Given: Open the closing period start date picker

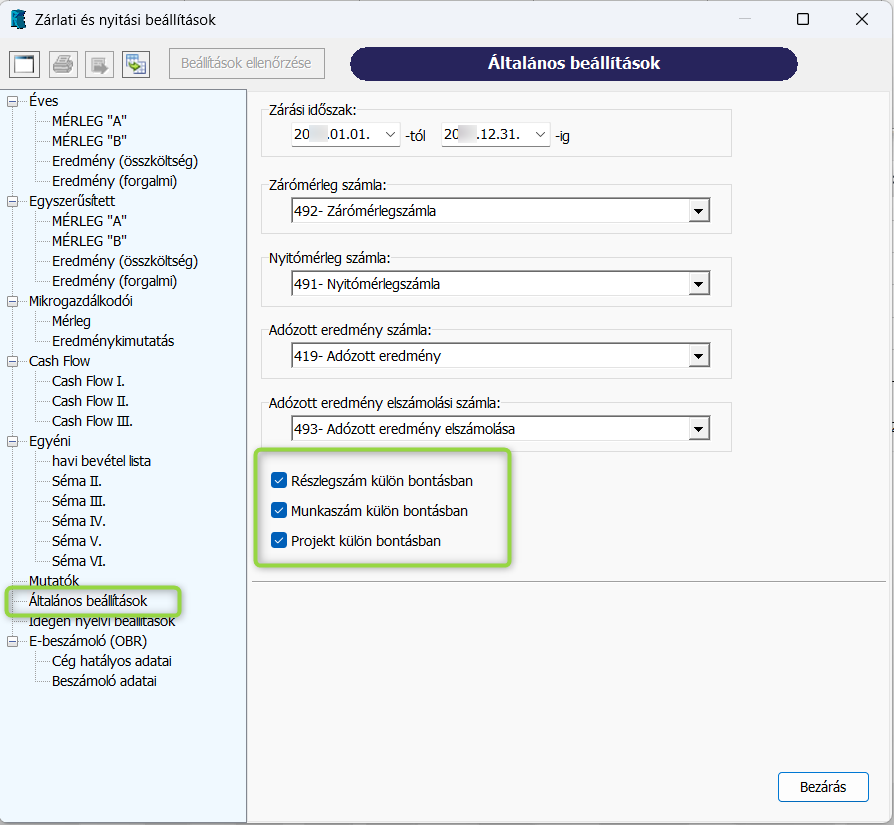Looking at the screenshot, I should [391, 135].
